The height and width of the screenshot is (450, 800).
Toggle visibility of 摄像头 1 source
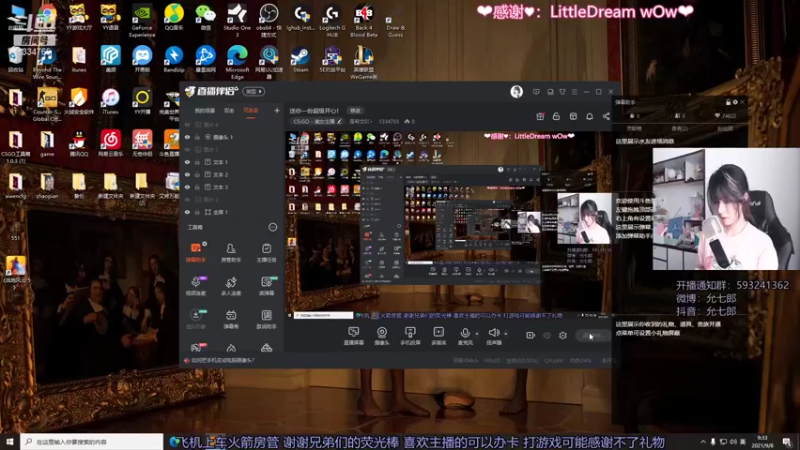tap(187, 137)
